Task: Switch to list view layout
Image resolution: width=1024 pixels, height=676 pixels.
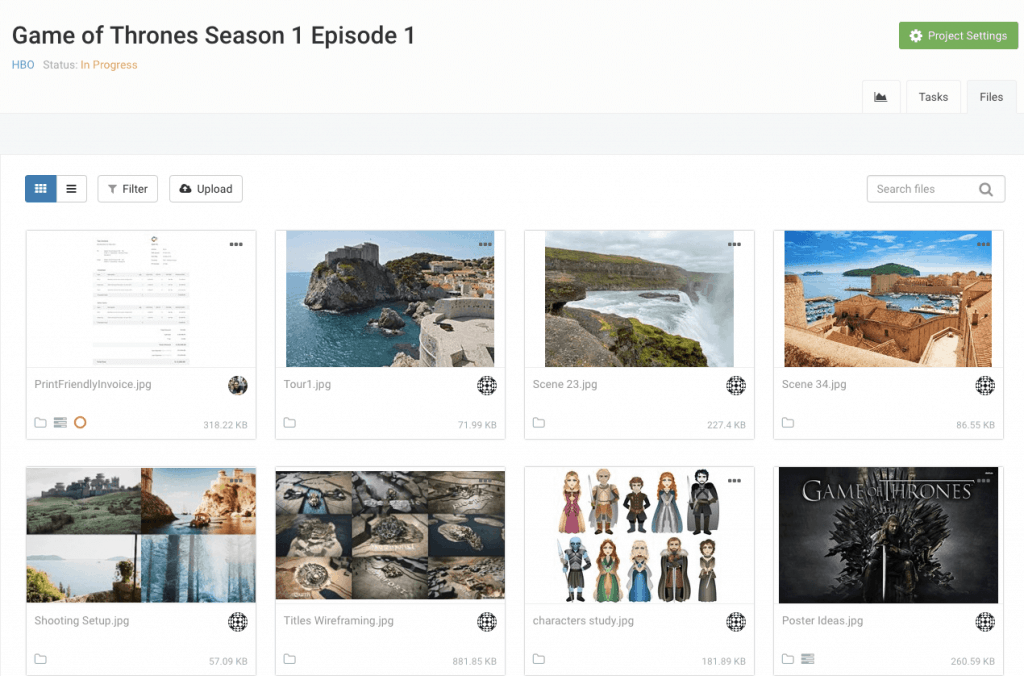Action: click(70, 188)
